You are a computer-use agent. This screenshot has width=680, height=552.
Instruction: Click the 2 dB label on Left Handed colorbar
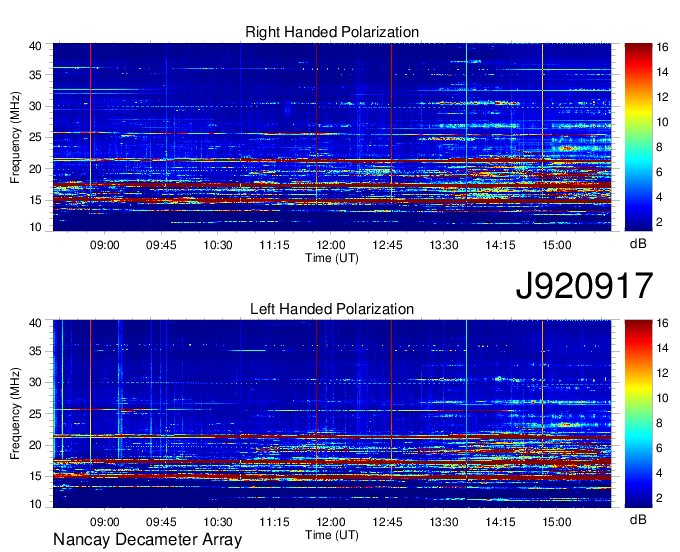click(x=659, y=498)
